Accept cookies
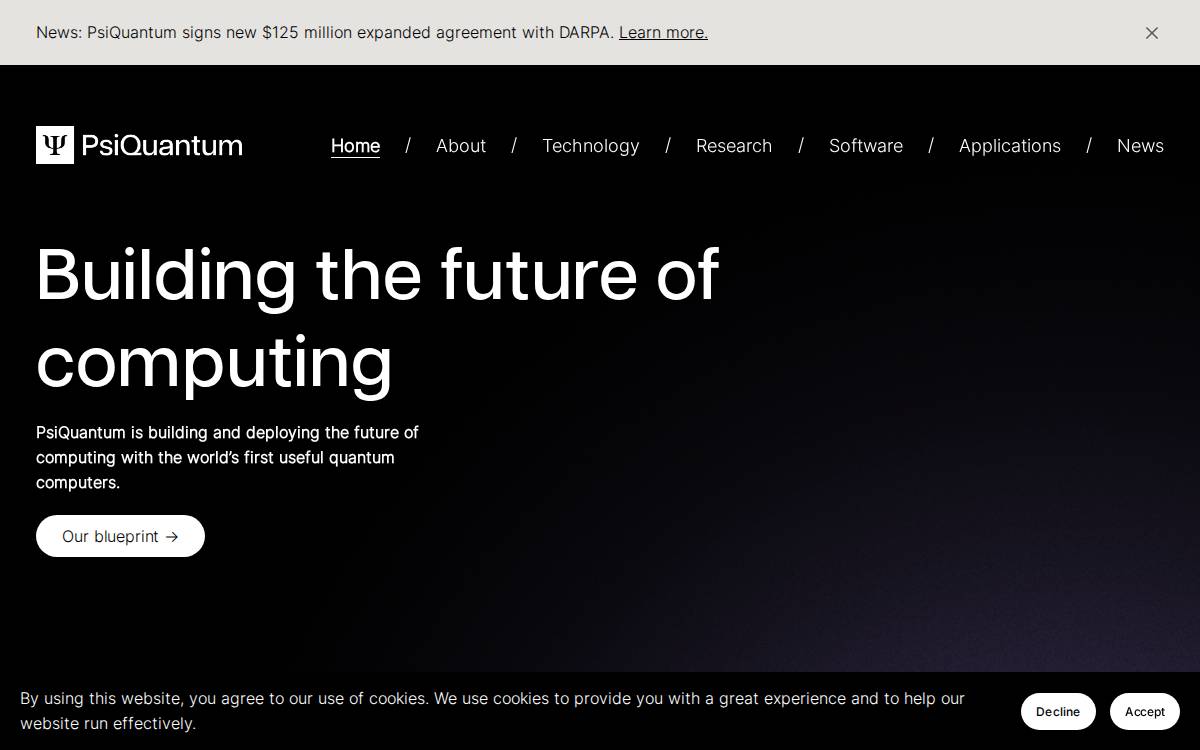 [x=1145, y=711]
